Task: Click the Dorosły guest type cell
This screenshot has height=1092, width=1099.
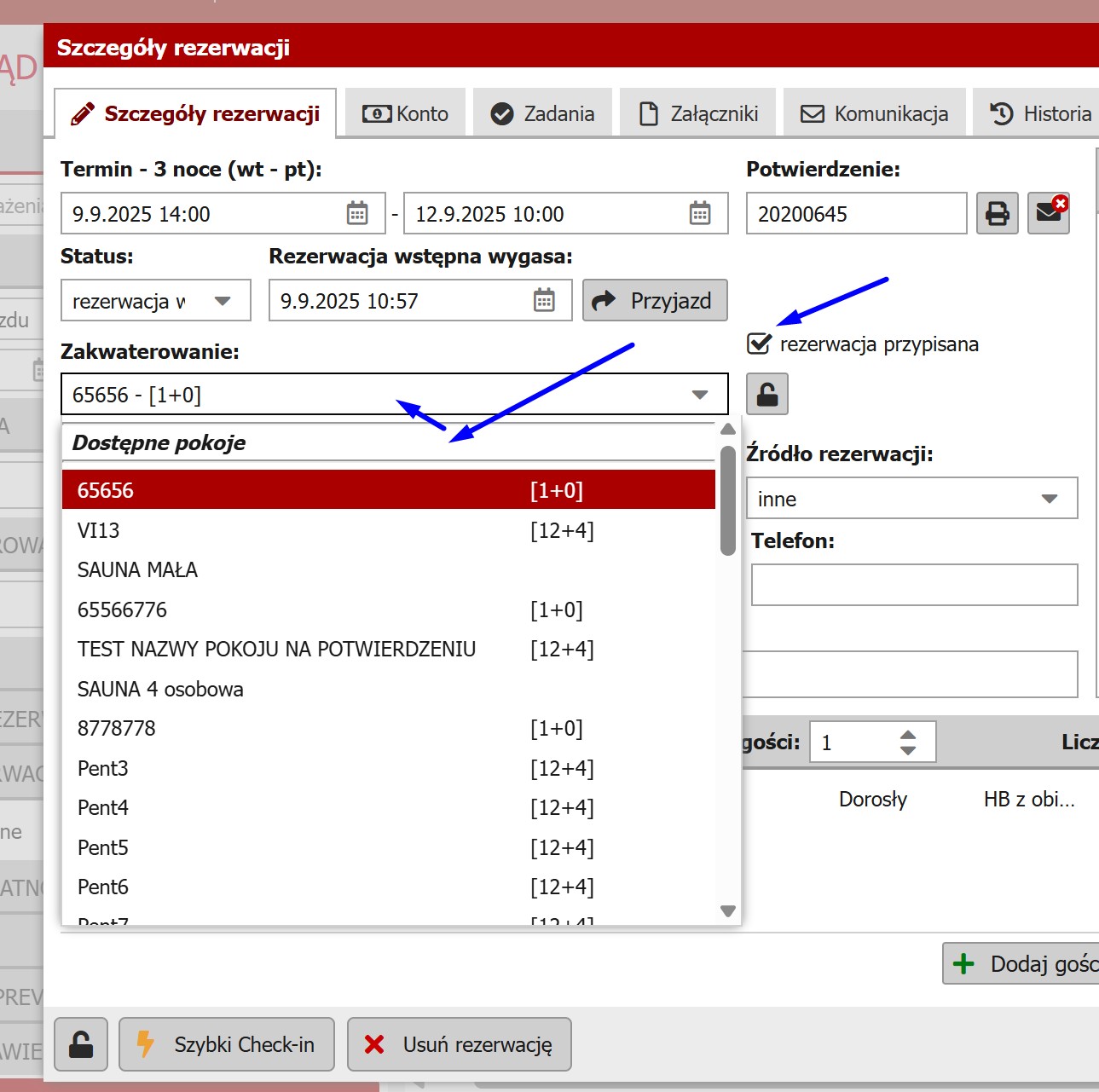Action: 872,799
